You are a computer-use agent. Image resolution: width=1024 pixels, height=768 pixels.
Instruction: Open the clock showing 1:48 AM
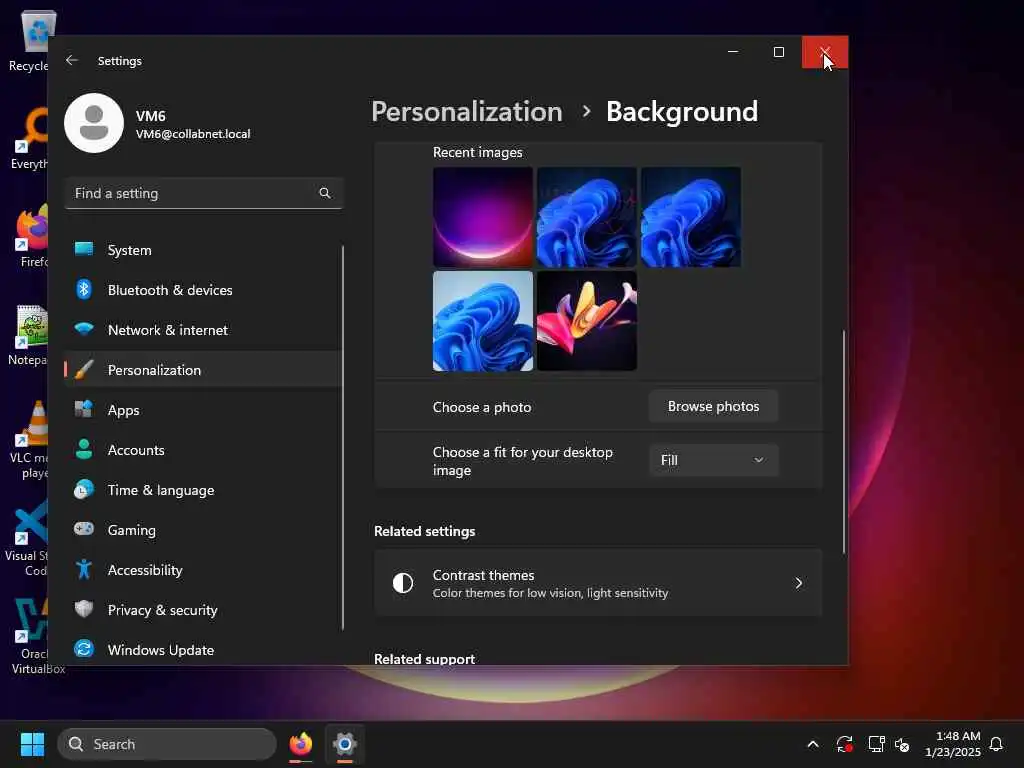click(x=952, y=744)
